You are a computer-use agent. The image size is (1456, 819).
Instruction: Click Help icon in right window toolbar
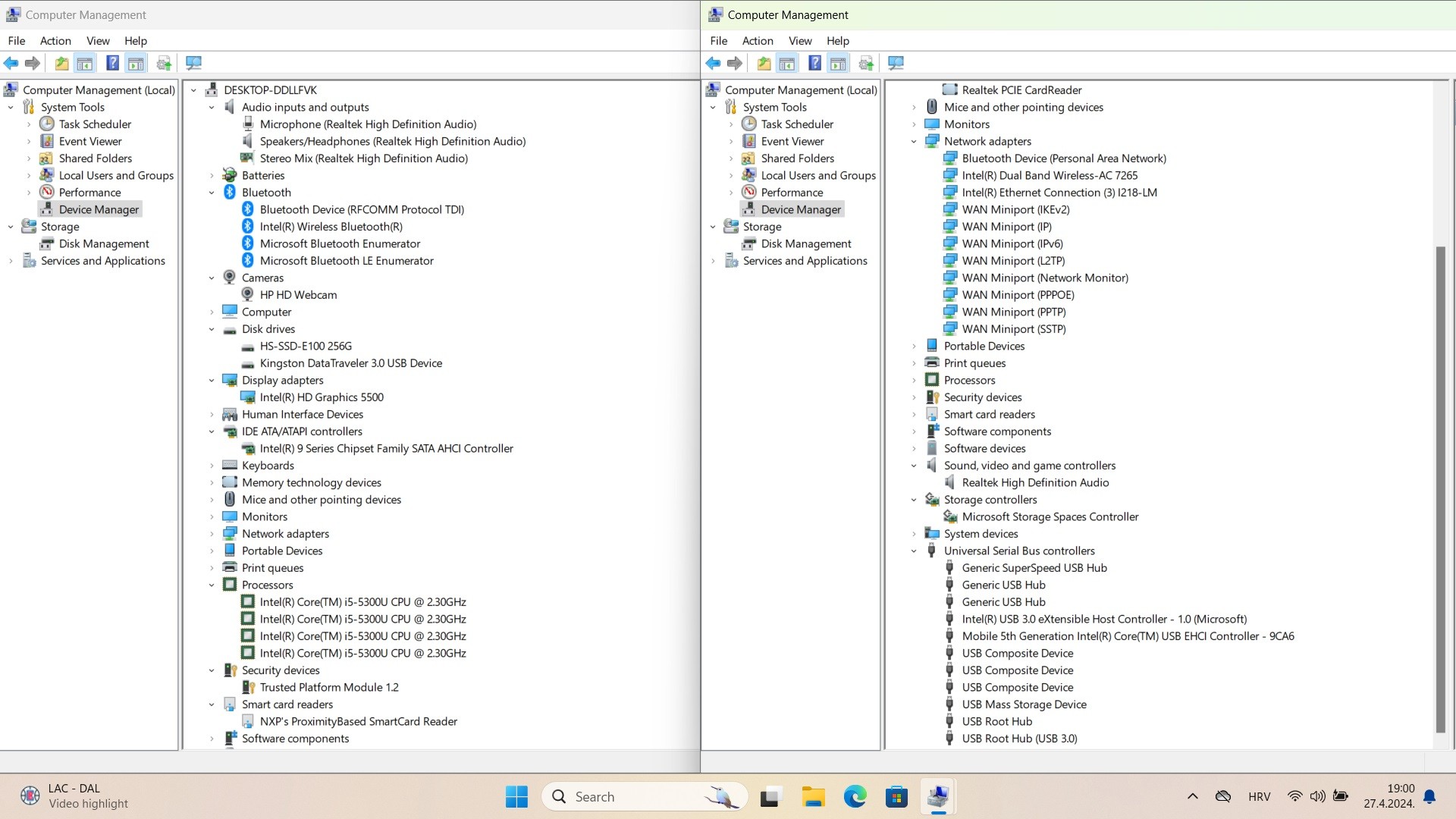click(814, 64)
